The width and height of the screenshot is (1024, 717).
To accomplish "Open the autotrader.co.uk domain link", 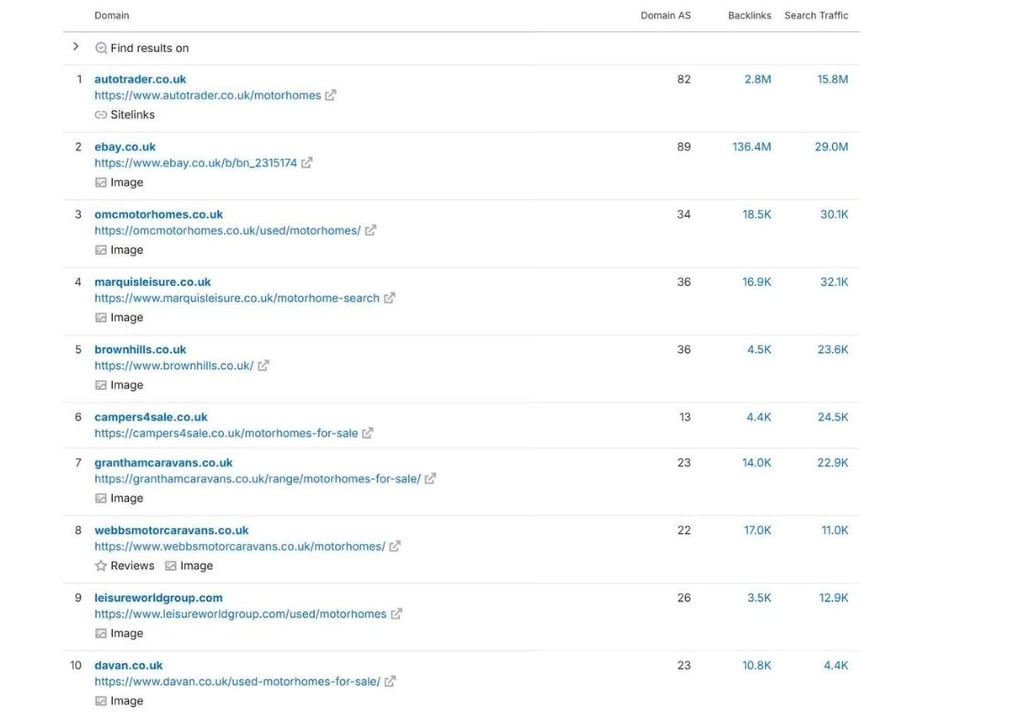I will pyautogui.click(x=140, y=79).
